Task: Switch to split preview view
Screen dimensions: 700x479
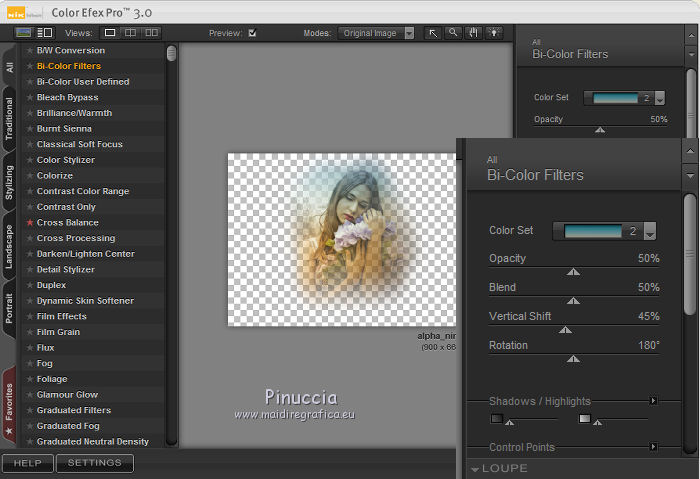Action: (x=131, y=33)
